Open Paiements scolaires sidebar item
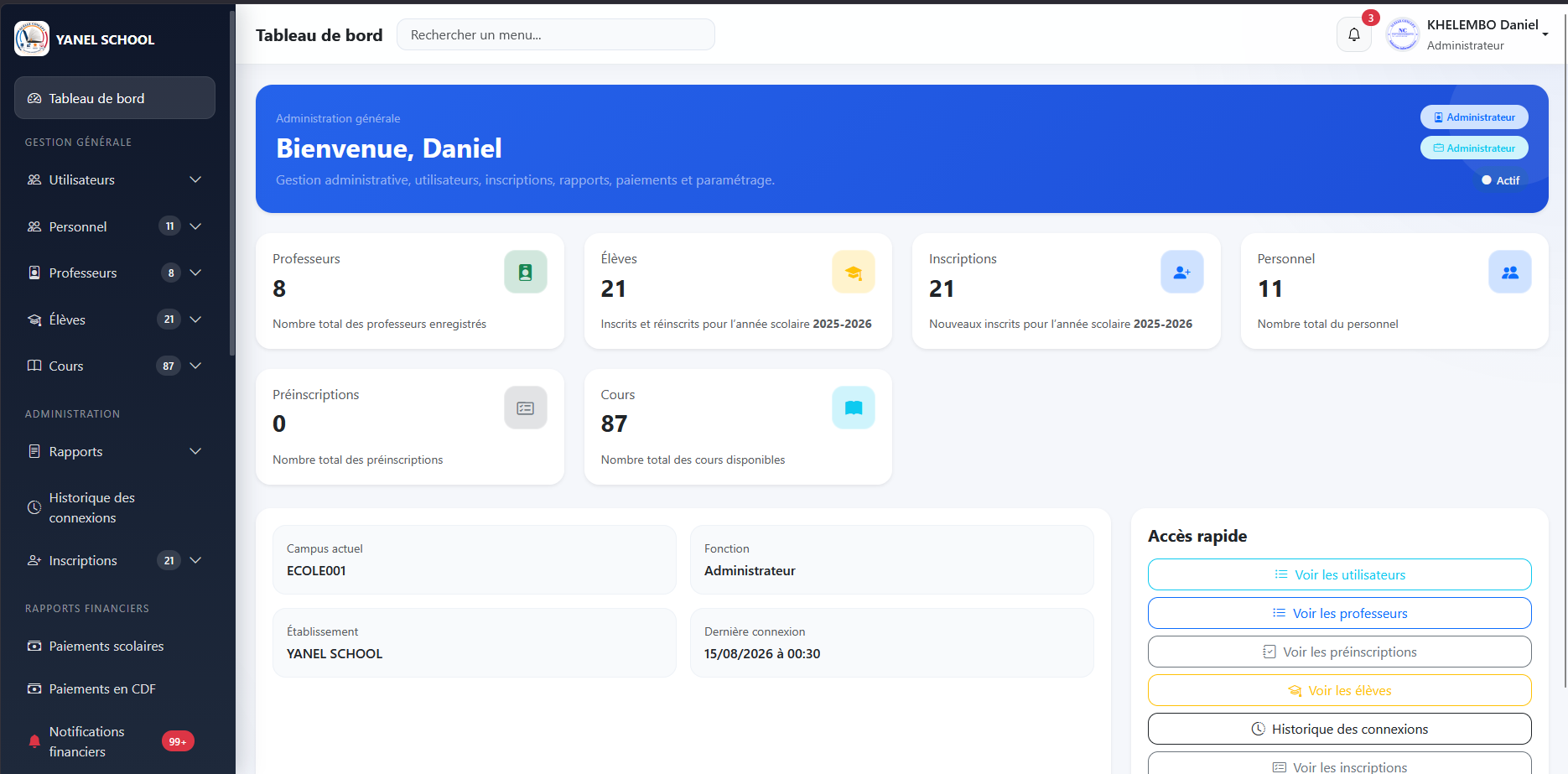The height and width of the screenshot is (774, 1568). tap(115, 646)
